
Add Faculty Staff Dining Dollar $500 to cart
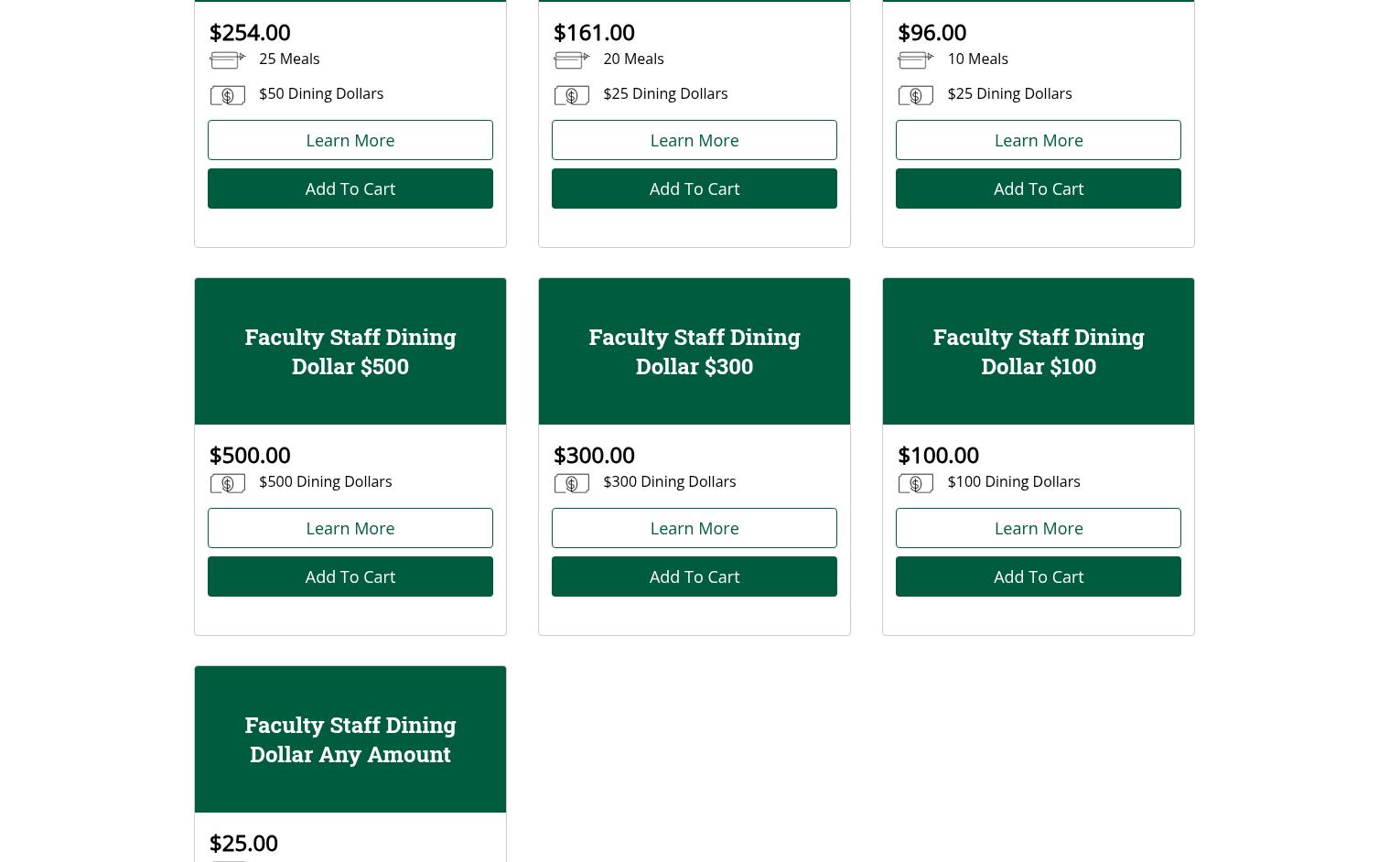click(350, 576)
